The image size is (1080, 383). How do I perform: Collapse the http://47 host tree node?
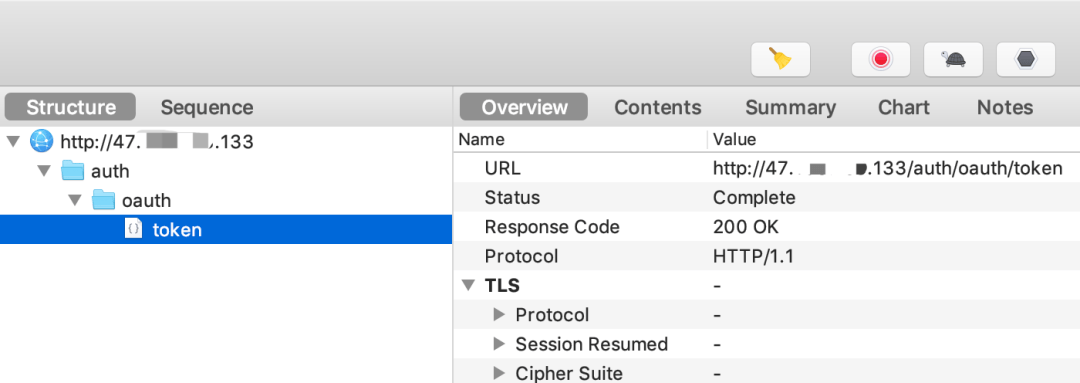click(x=12, y=143)
